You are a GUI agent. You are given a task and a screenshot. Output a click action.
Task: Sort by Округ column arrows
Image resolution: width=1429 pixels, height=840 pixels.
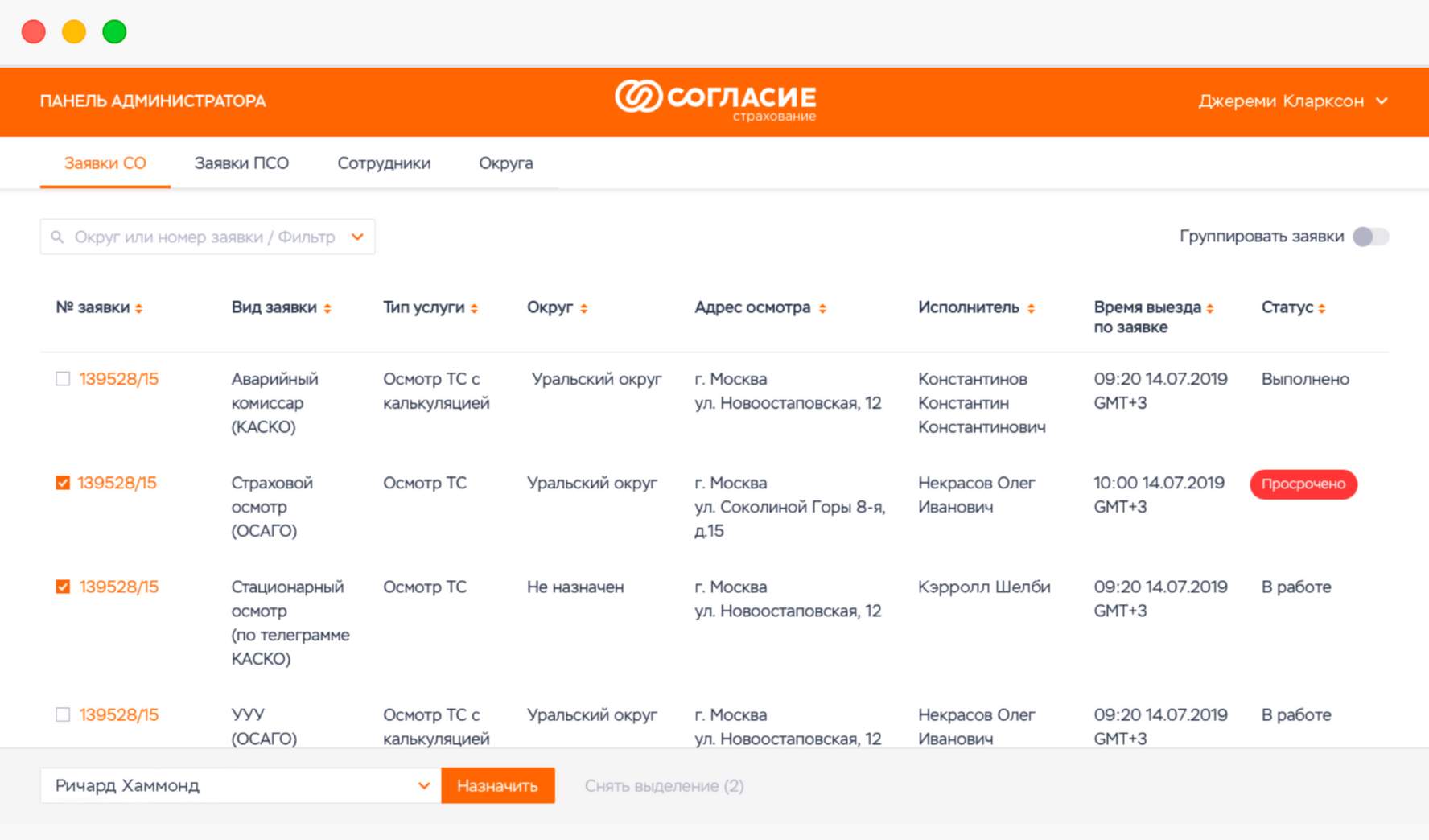583,308
